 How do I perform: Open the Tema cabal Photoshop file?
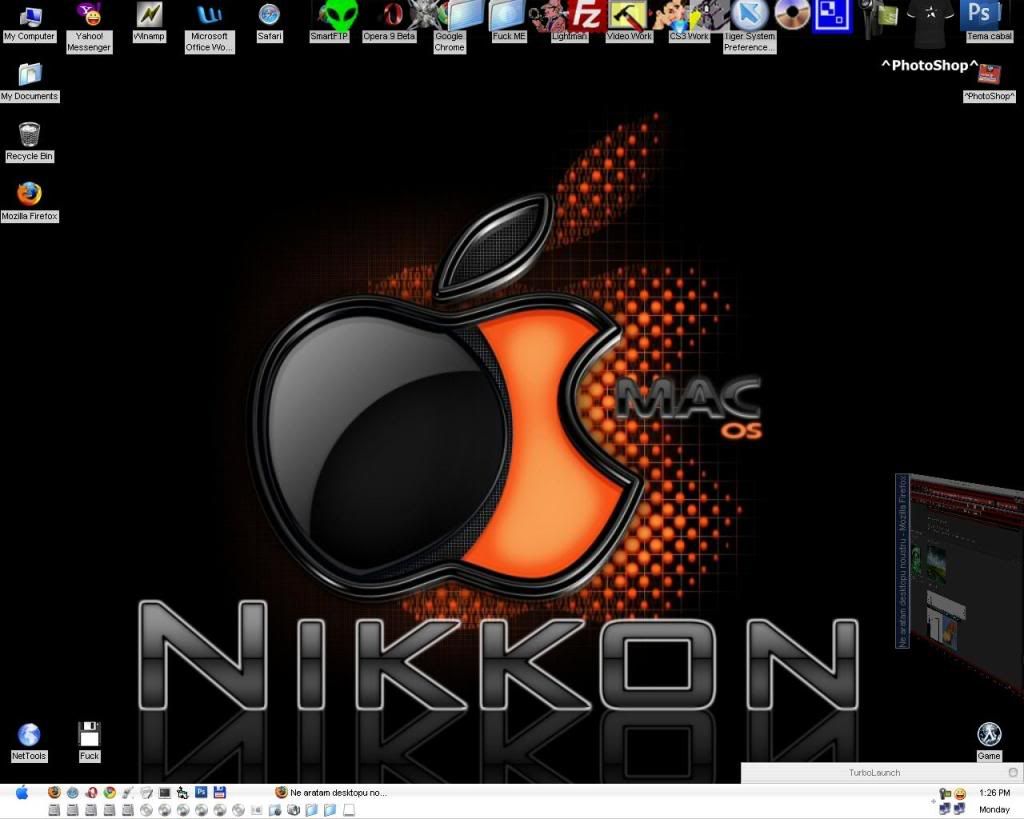tap(989, 23)
